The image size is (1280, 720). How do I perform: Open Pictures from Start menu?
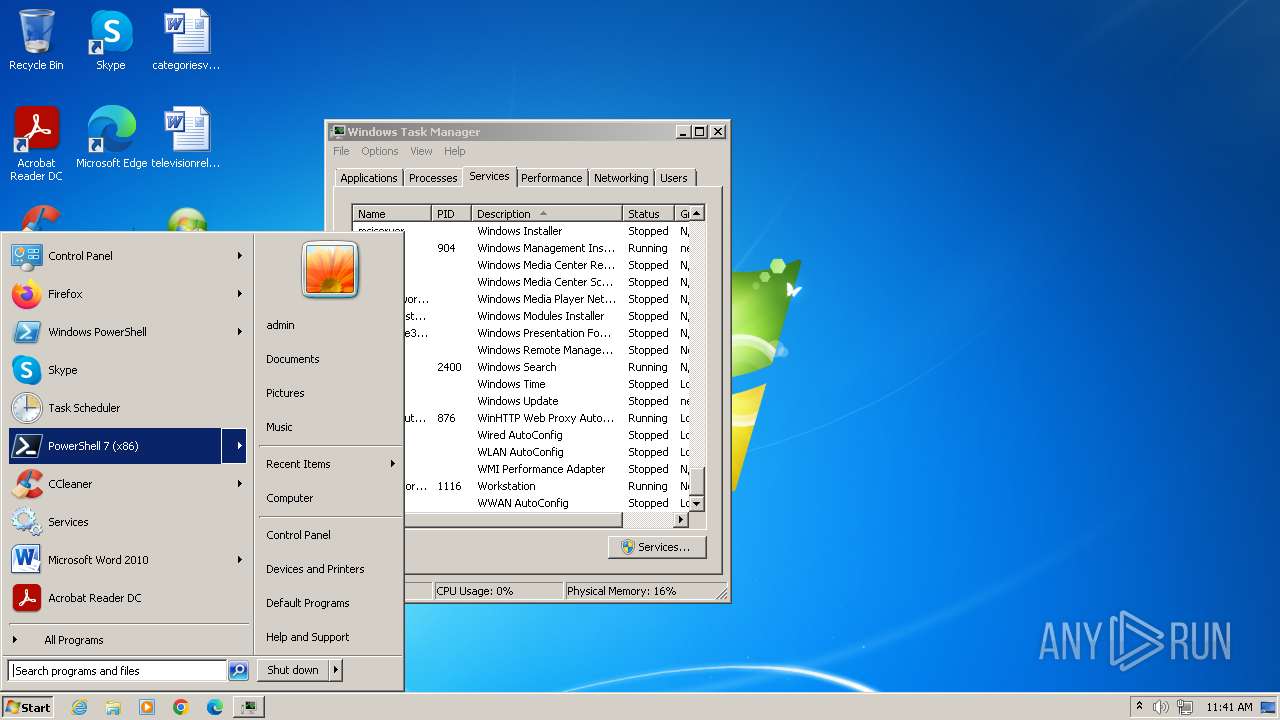pyautogui.click(x=331, y=393)
